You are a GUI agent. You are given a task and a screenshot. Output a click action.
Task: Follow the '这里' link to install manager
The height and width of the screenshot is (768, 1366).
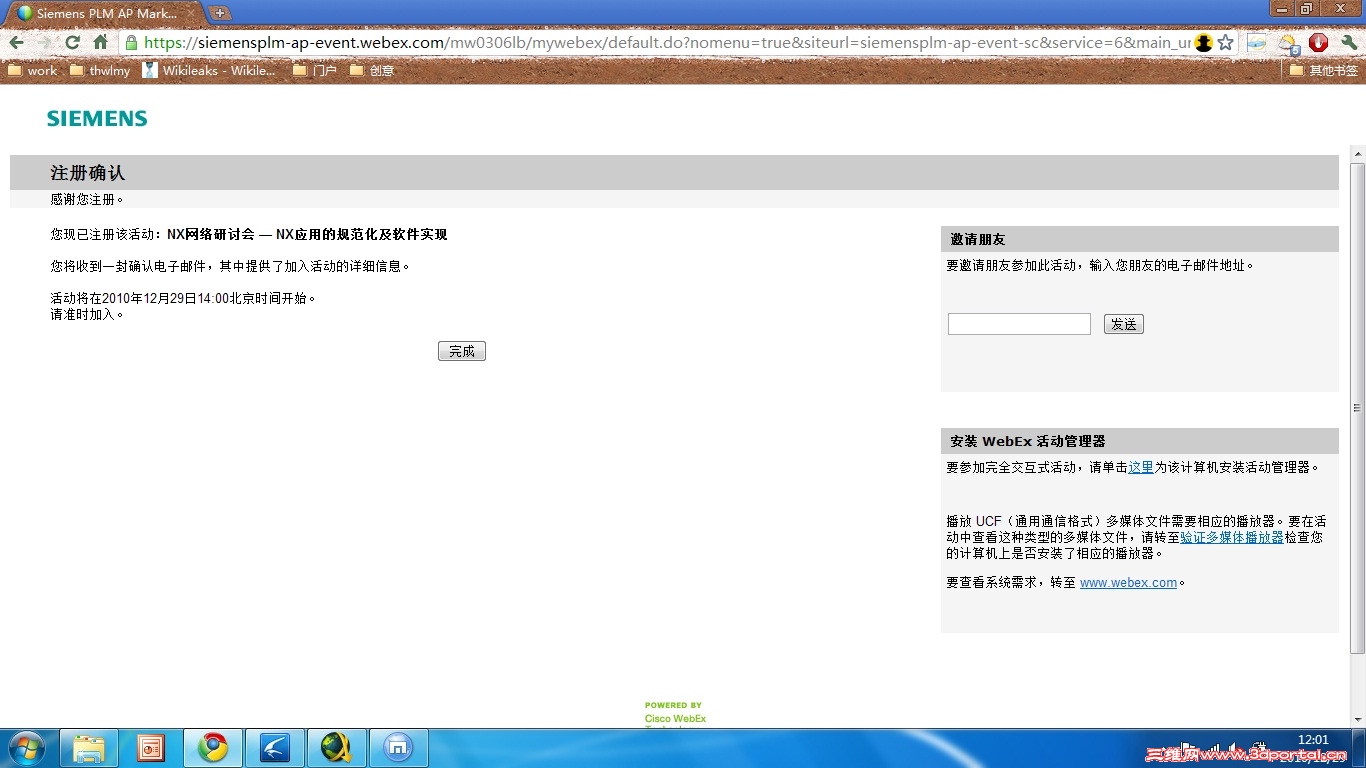tap(1141, 467)
